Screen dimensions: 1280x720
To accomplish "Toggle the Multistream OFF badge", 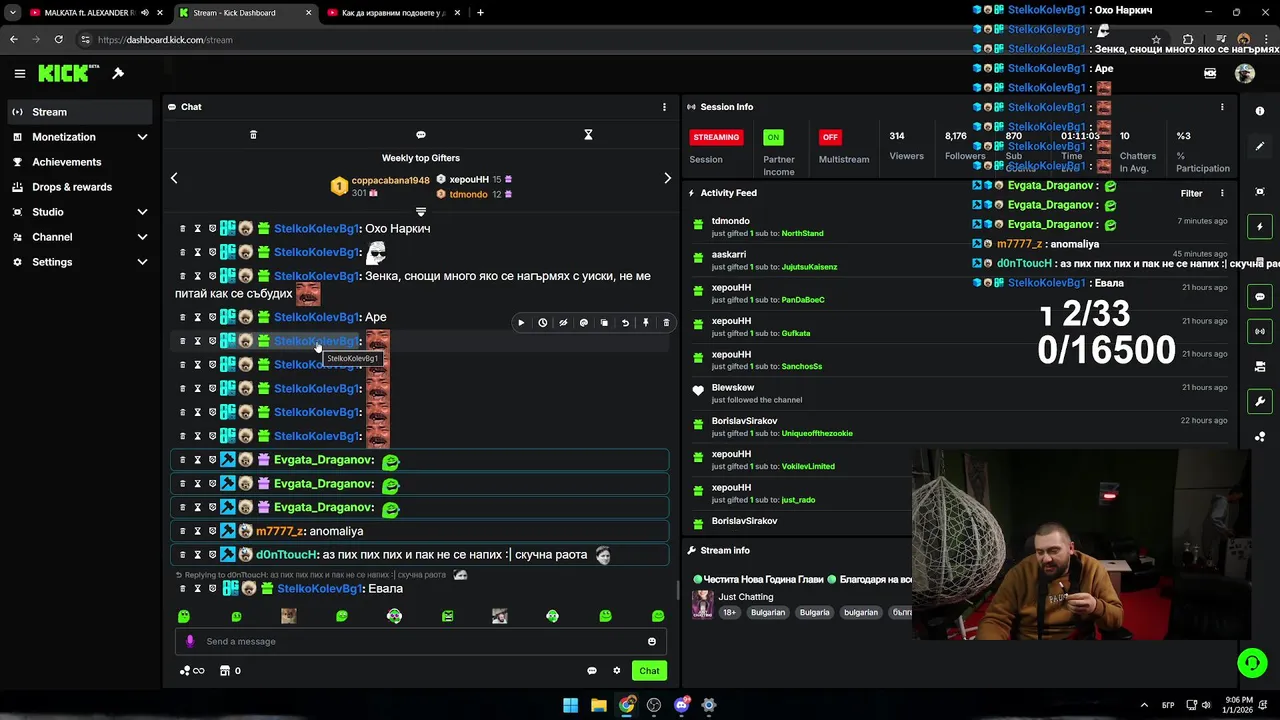I will [829, 137].
